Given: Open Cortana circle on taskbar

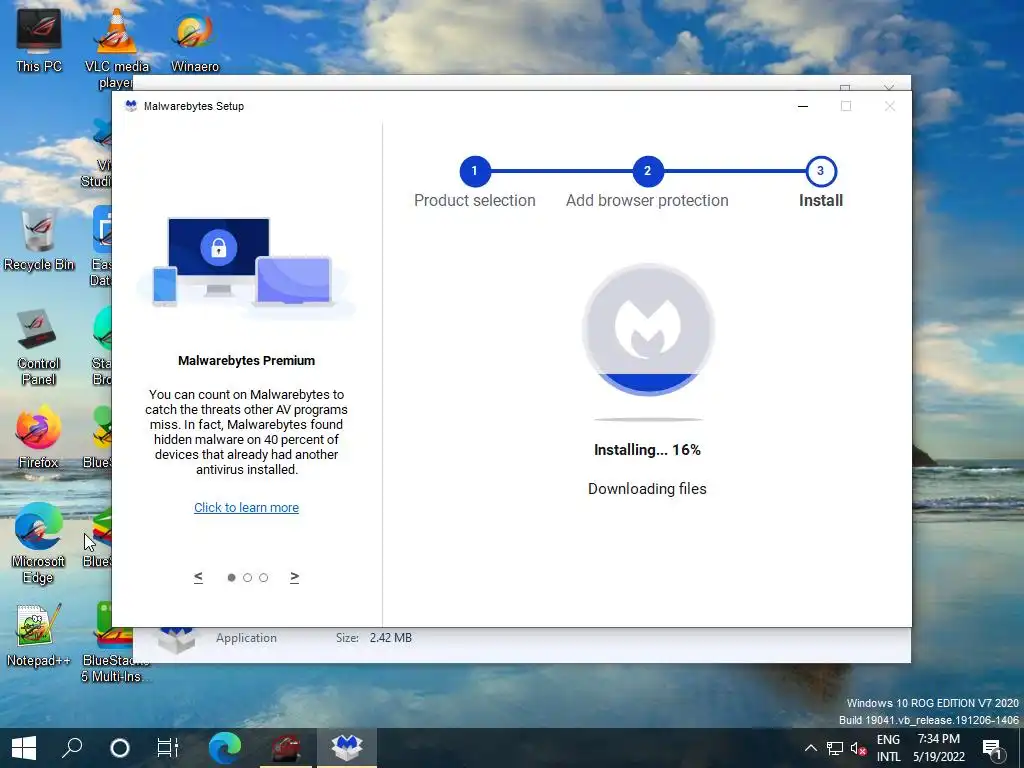Looking at the screenshot, I should (120, 748).
